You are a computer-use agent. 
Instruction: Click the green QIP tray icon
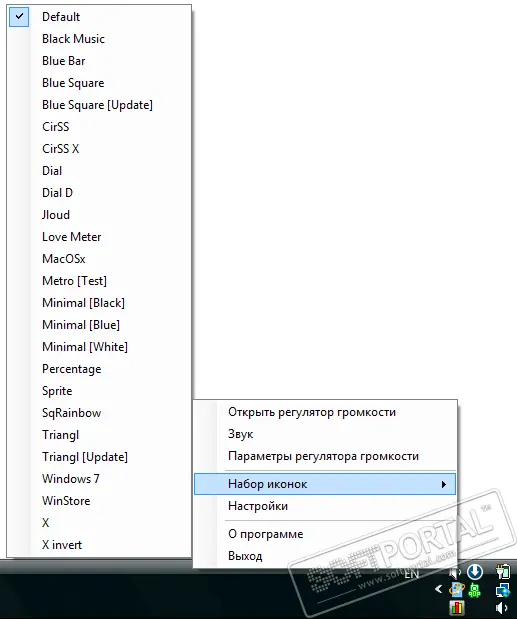(475, 590)
